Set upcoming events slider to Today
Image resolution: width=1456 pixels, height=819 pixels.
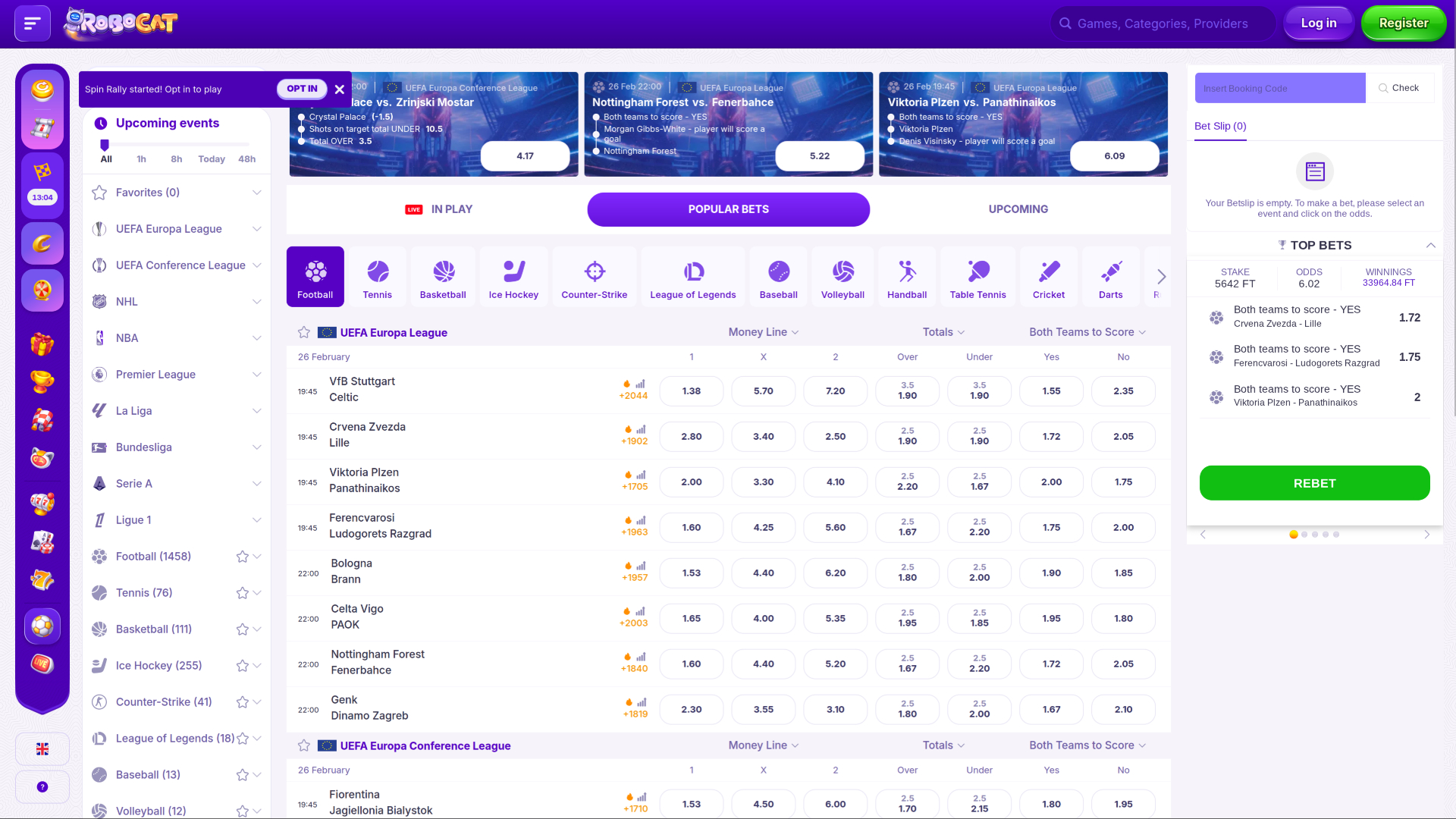212,158
